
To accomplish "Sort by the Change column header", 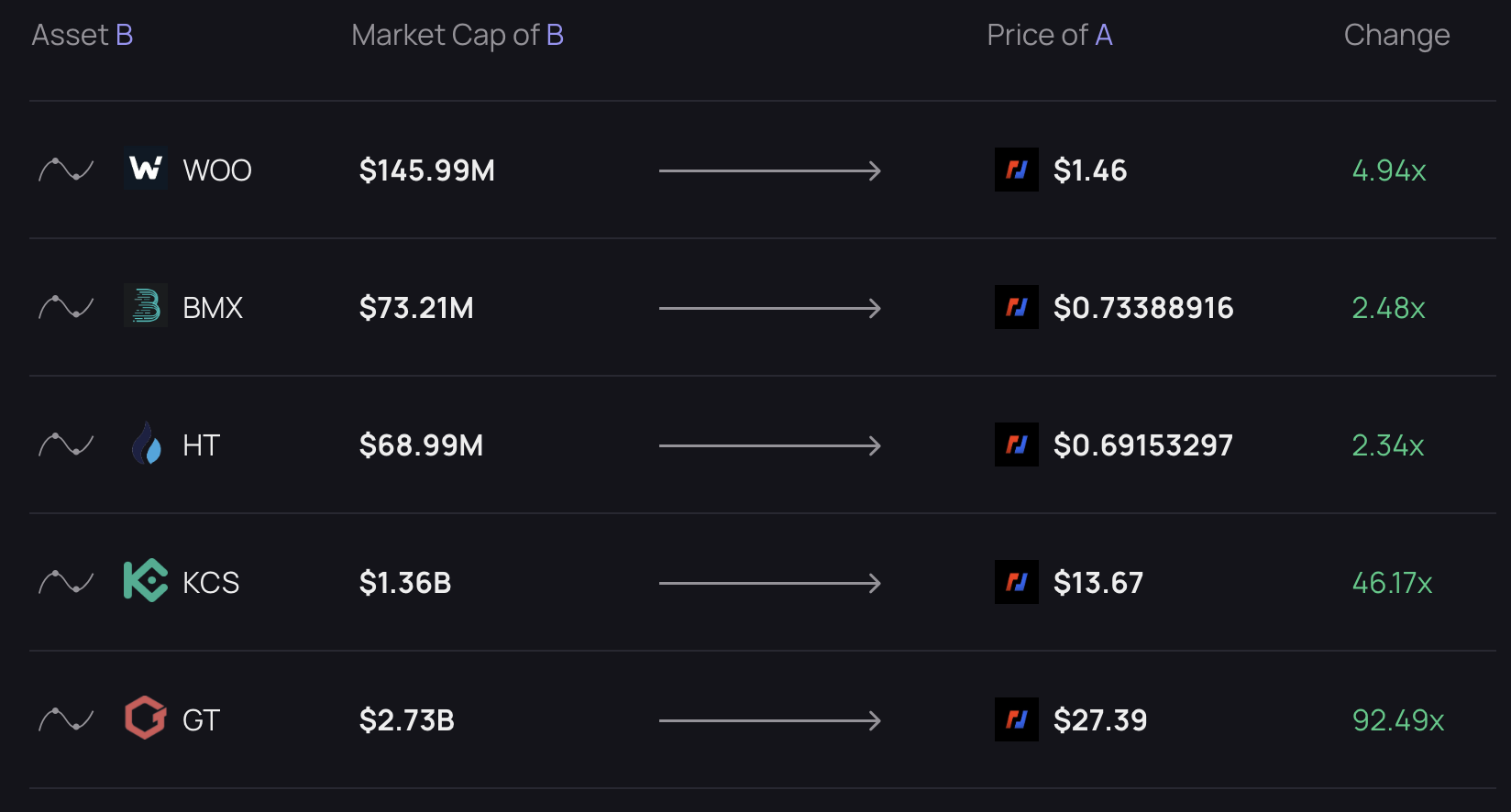I will click(1396, 35).
